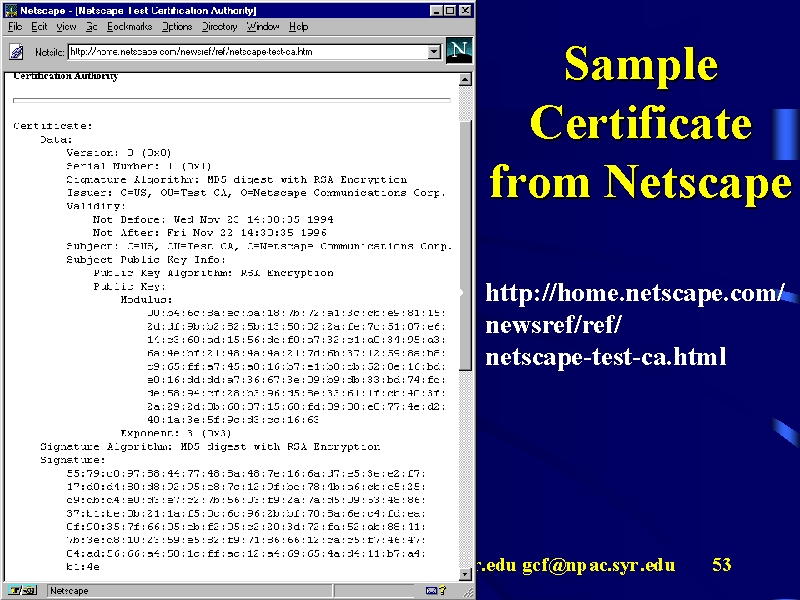Open the Directory menu
The width and height of the screenshot is (800, 600).
point(219,27)
